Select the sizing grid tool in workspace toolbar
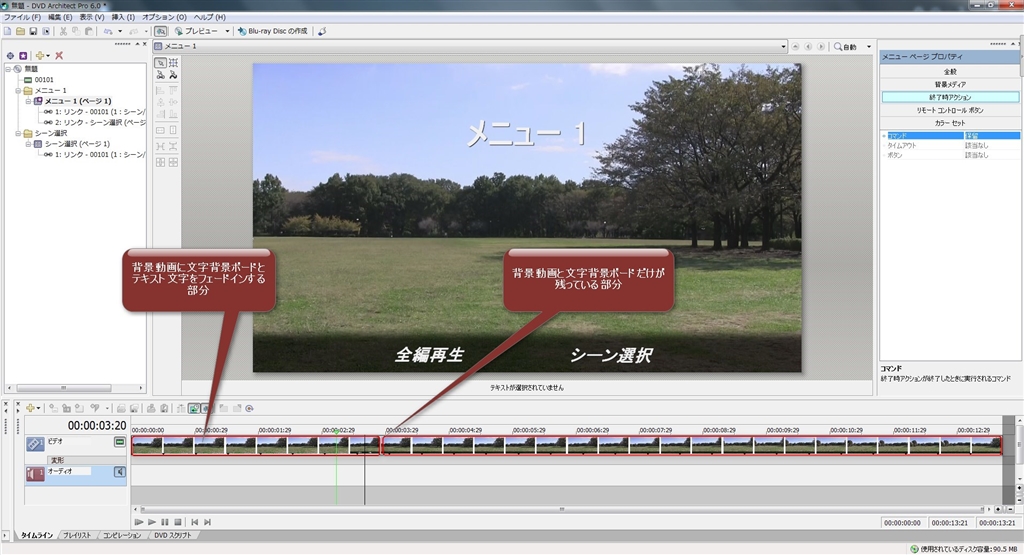The image size is (1024, 555). 173,63
